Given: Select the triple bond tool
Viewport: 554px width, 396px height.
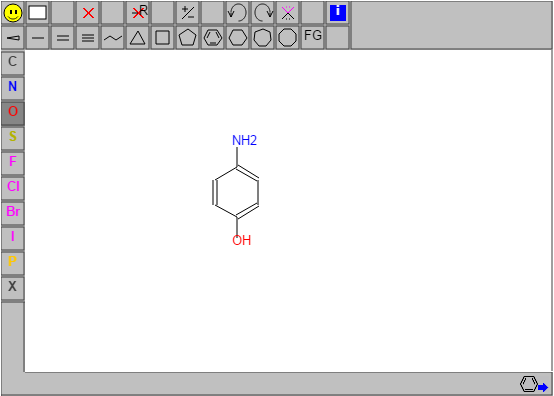Looking at the screenshot, I should click(x=88, y=37).
